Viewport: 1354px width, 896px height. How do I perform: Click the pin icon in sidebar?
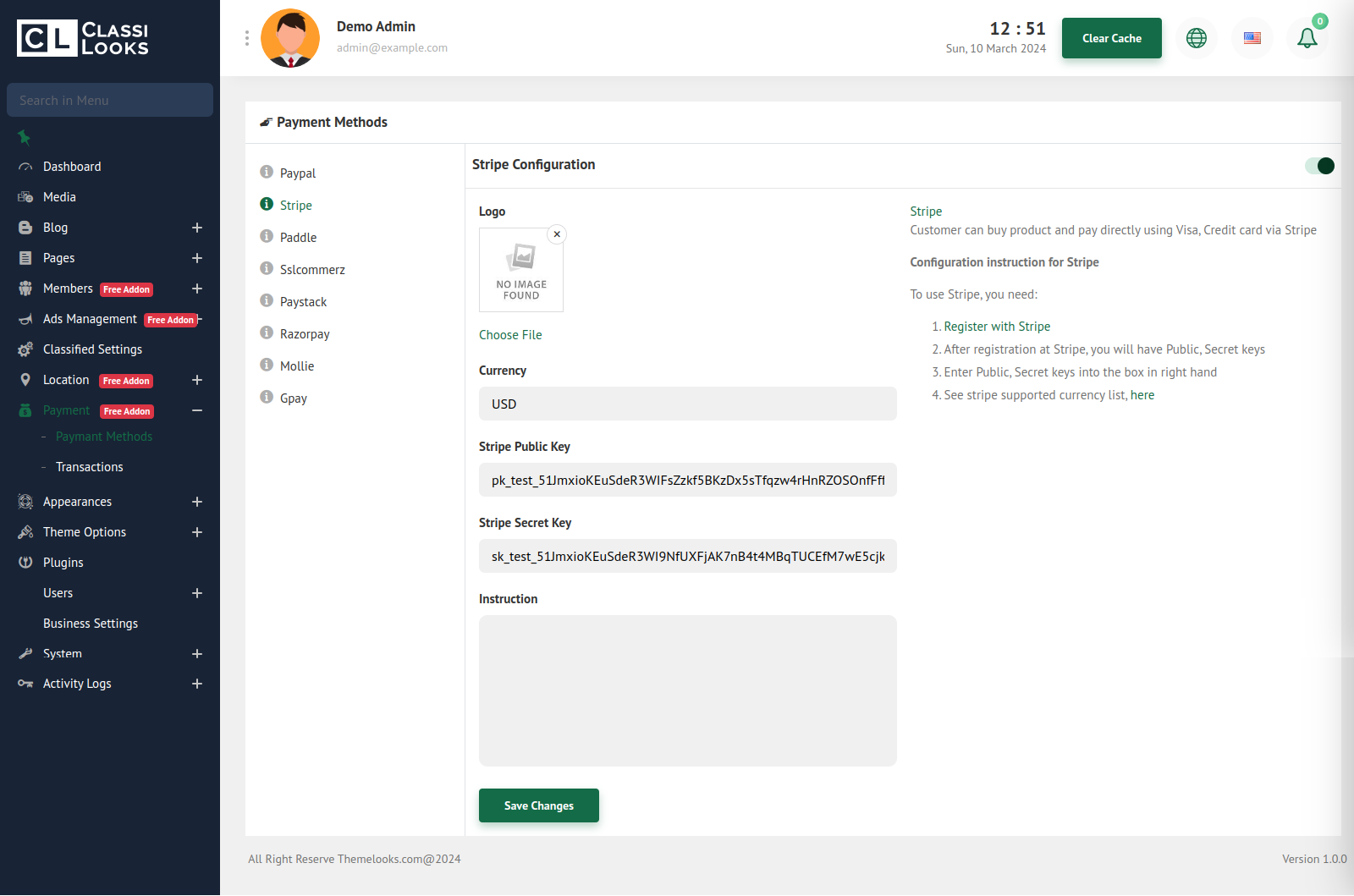pyautogui.click(x=25, y=137)
